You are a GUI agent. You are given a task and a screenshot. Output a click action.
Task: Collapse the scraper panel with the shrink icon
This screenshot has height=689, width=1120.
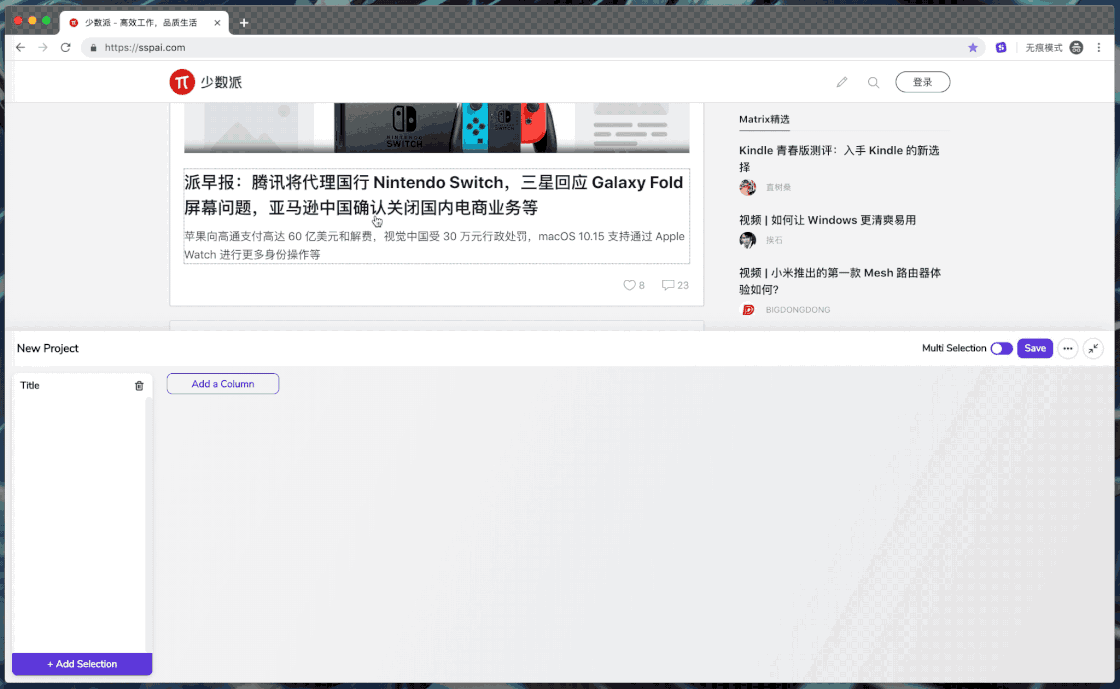1094,348
